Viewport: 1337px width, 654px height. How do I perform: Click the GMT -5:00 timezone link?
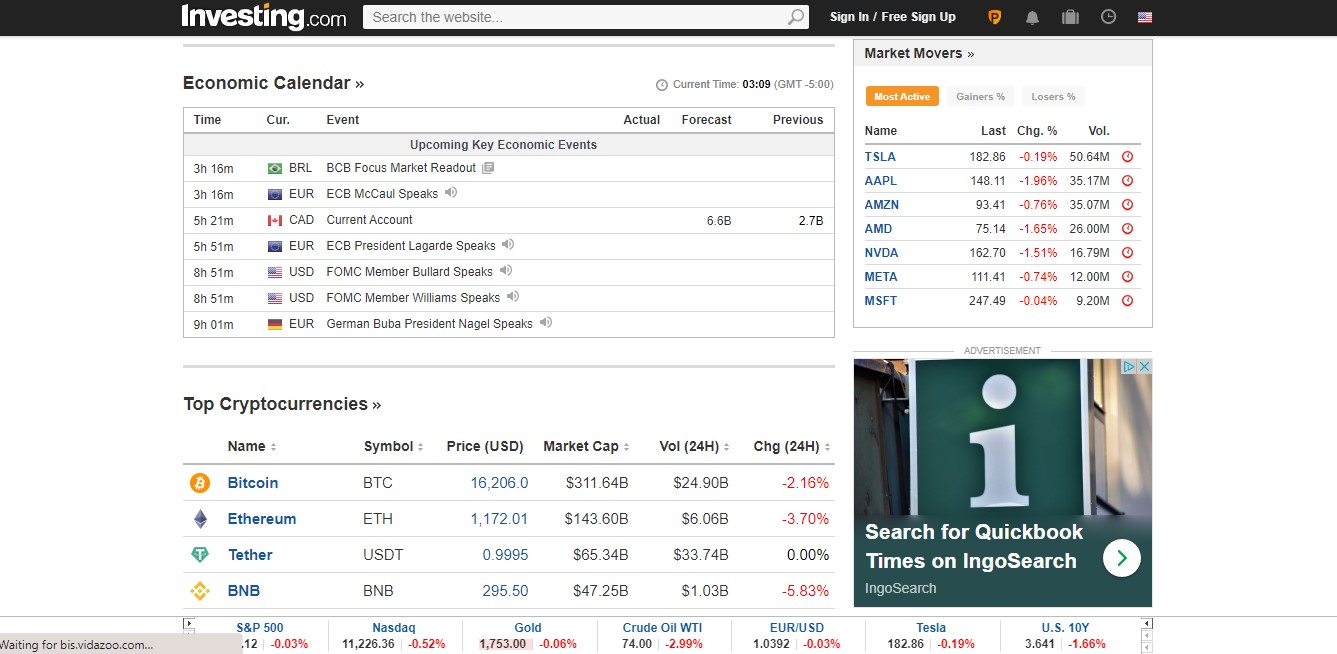coord(804,85)
